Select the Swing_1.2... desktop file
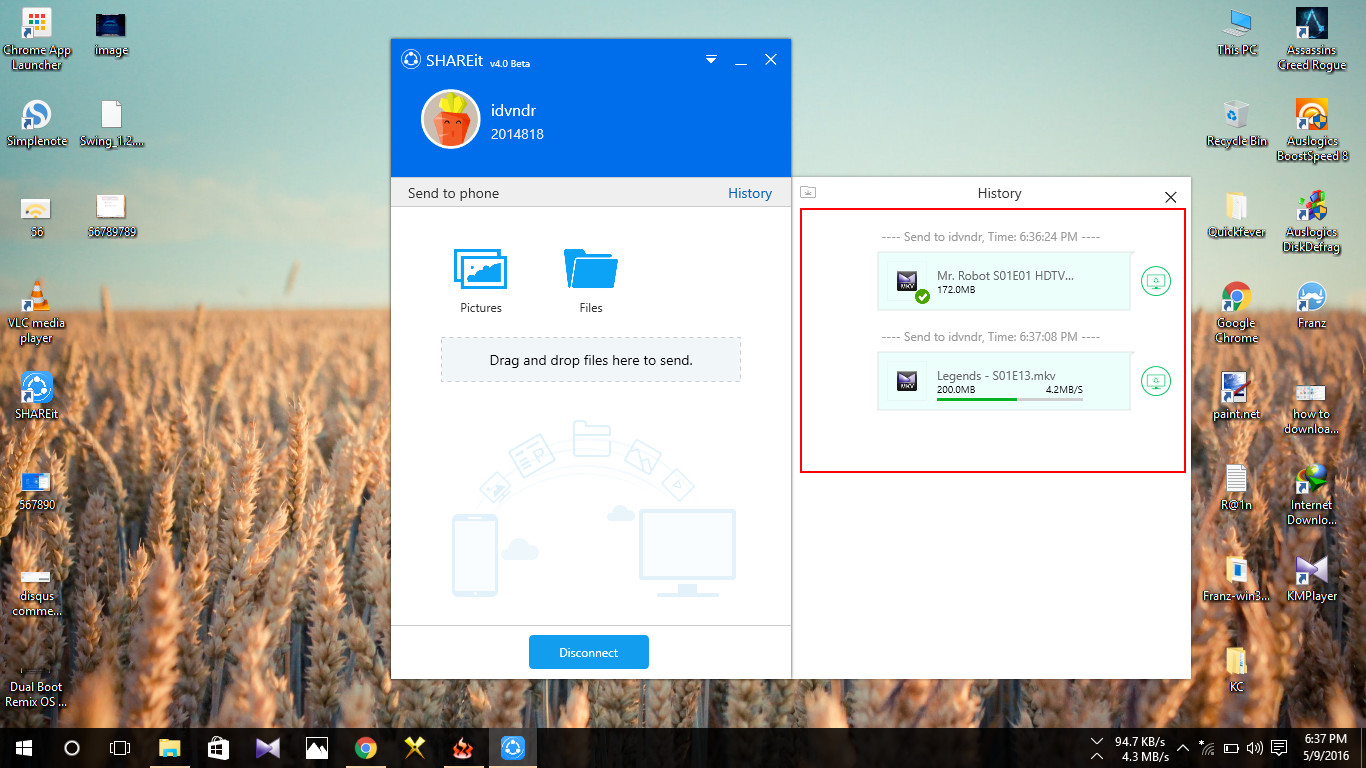 (x=111, y=124)
